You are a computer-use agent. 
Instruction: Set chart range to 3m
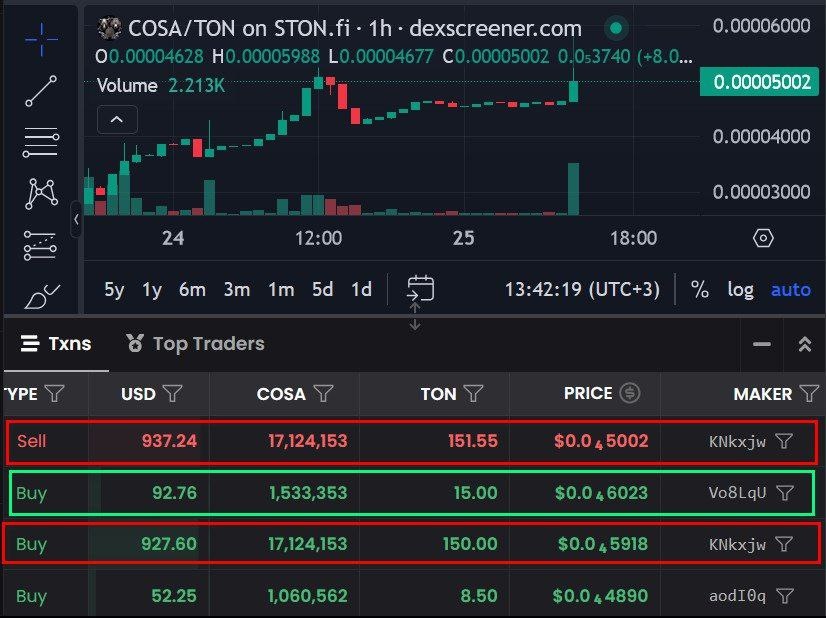click(x=237, y=289)
